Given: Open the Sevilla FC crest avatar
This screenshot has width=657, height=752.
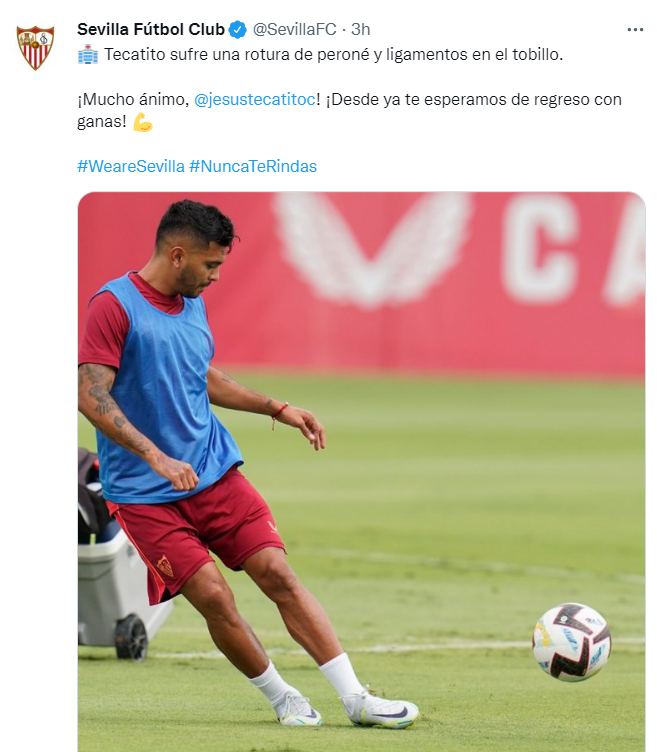Looking at the screenshot, I should (35, 47).
